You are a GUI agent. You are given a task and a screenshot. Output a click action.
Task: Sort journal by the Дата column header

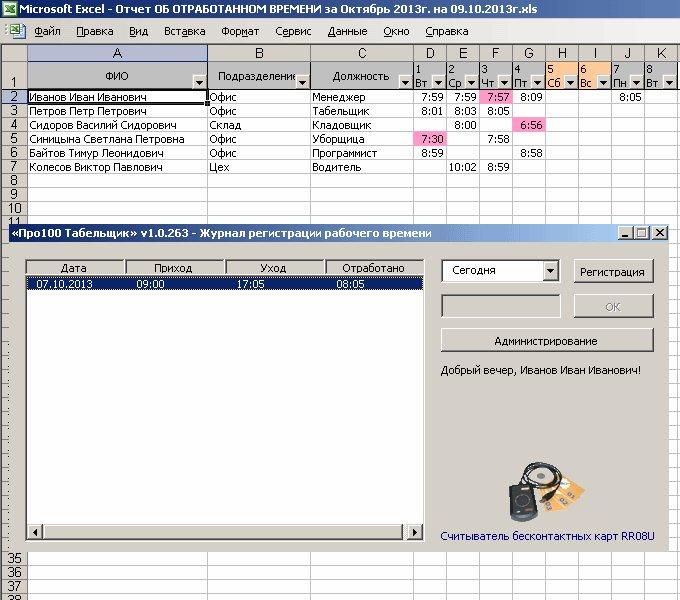click(x=75, y=267)
